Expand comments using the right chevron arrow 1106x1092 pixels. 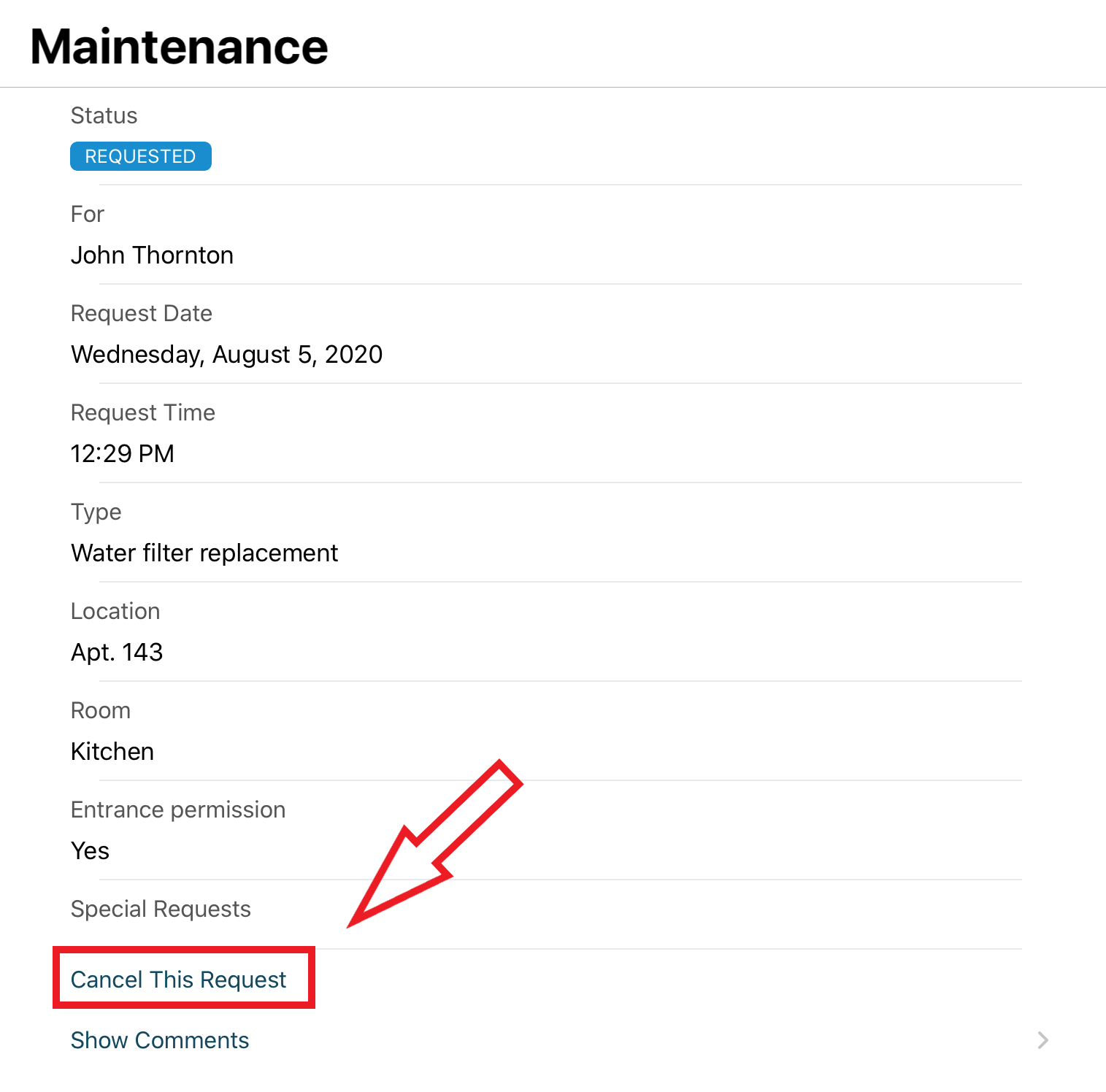point(1042,1040)
